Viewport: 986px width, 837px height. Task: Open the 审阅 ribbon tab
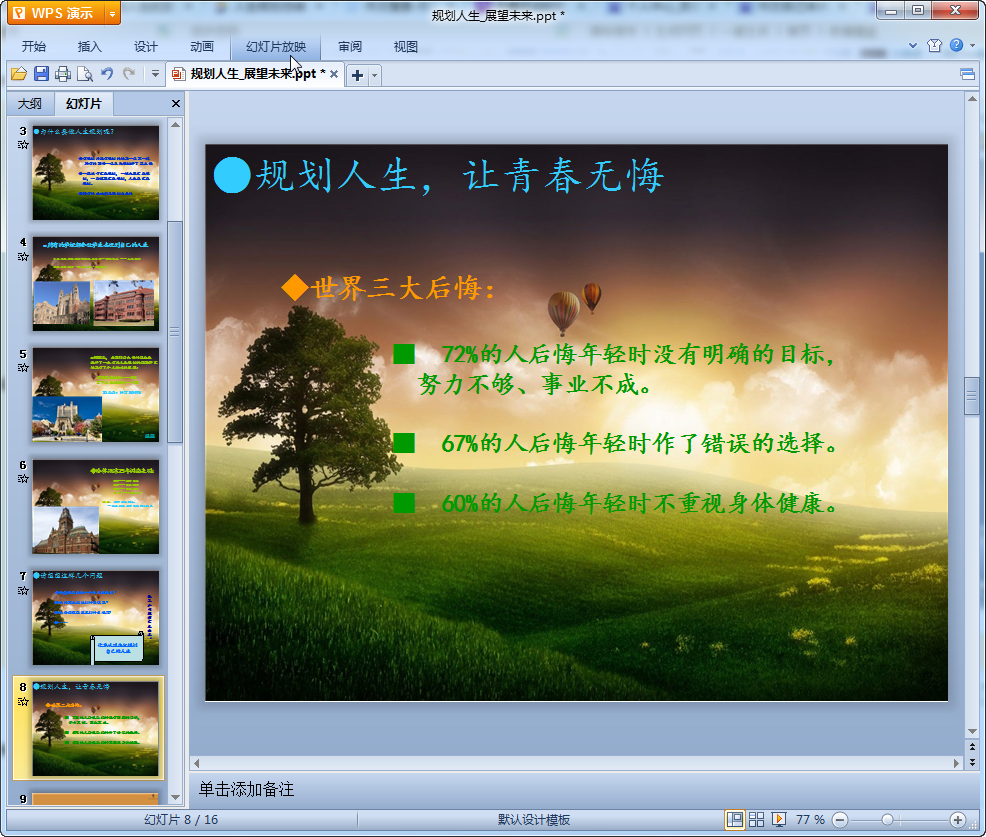point(350,47)
